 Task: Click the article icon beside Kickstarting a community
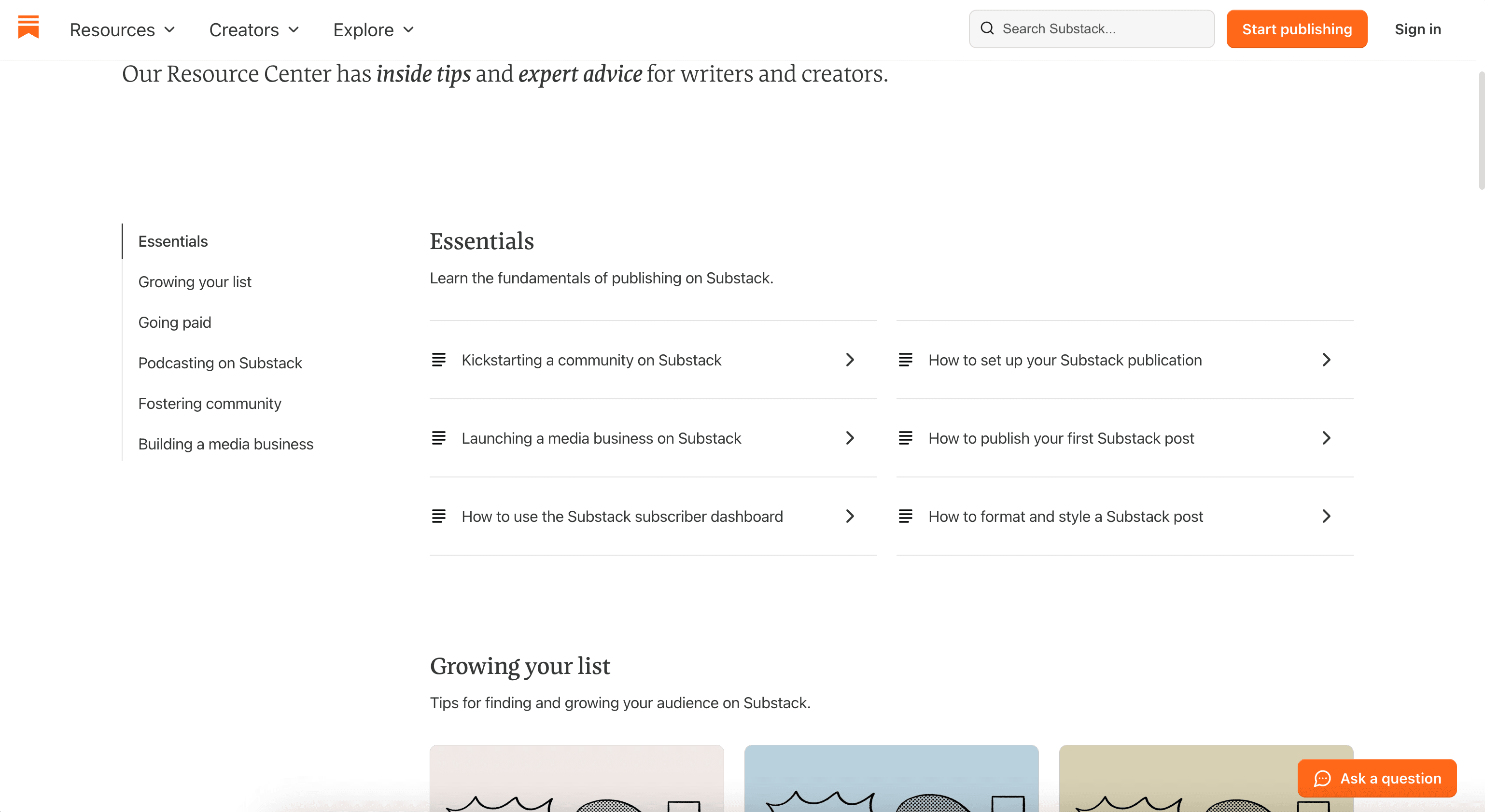pos(439,360)
